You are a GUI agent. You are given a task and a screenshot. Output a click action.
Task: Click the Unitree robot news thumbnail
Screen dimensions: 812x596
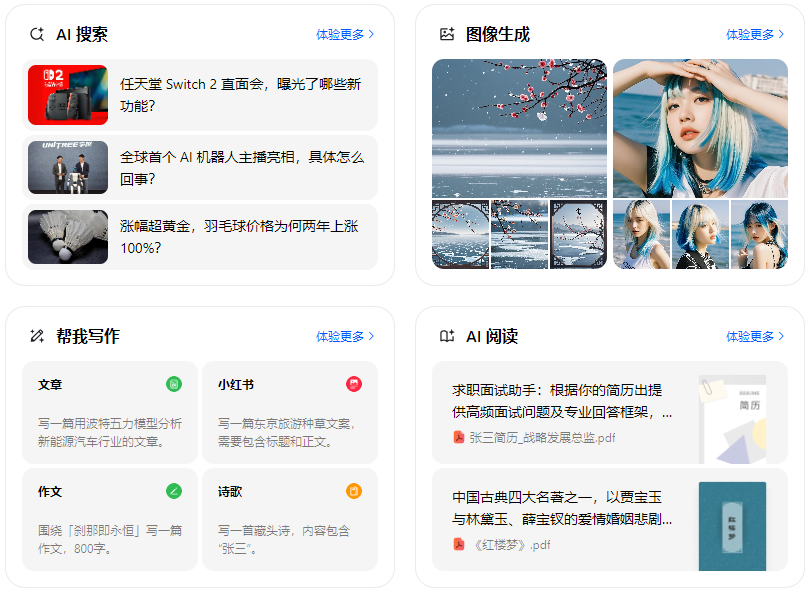tap(67, 160)
